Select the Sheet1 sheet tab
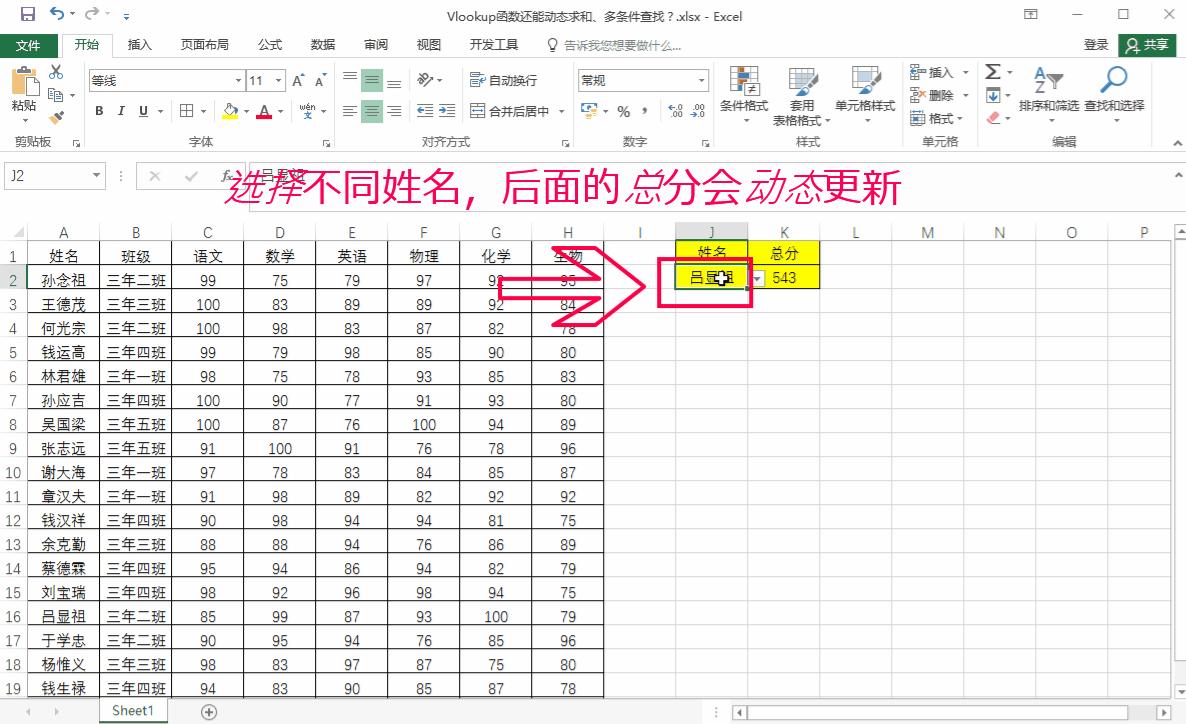Image resolution: width=1186 pixels, height=724 pixels. [x=132, y=710]
